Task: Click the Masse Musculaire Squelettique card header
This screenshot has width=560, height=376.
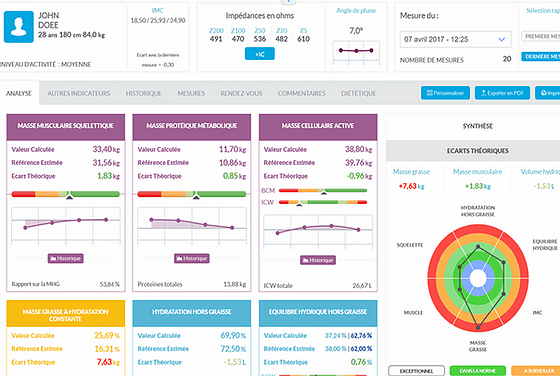Action: [66, 127]
